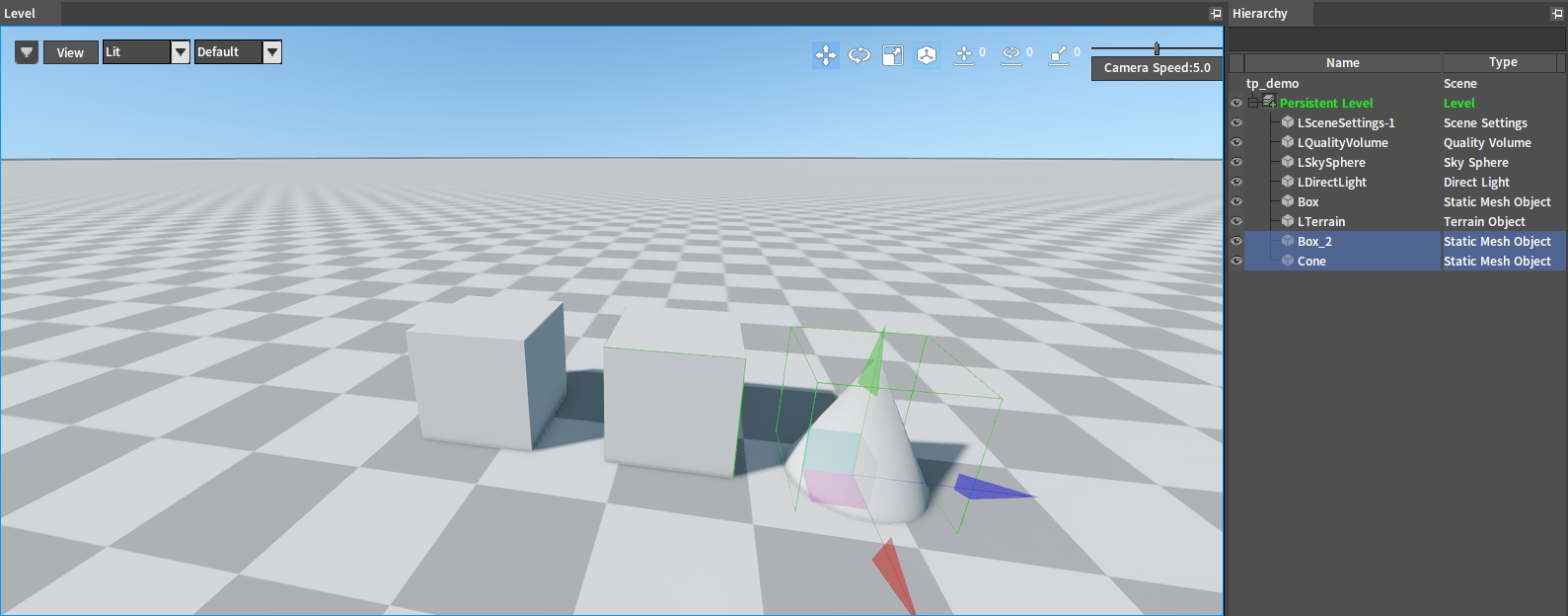1568x616 pixels.
Task: Select the Move (translate) gizmo tool
Action: (826, 55)
